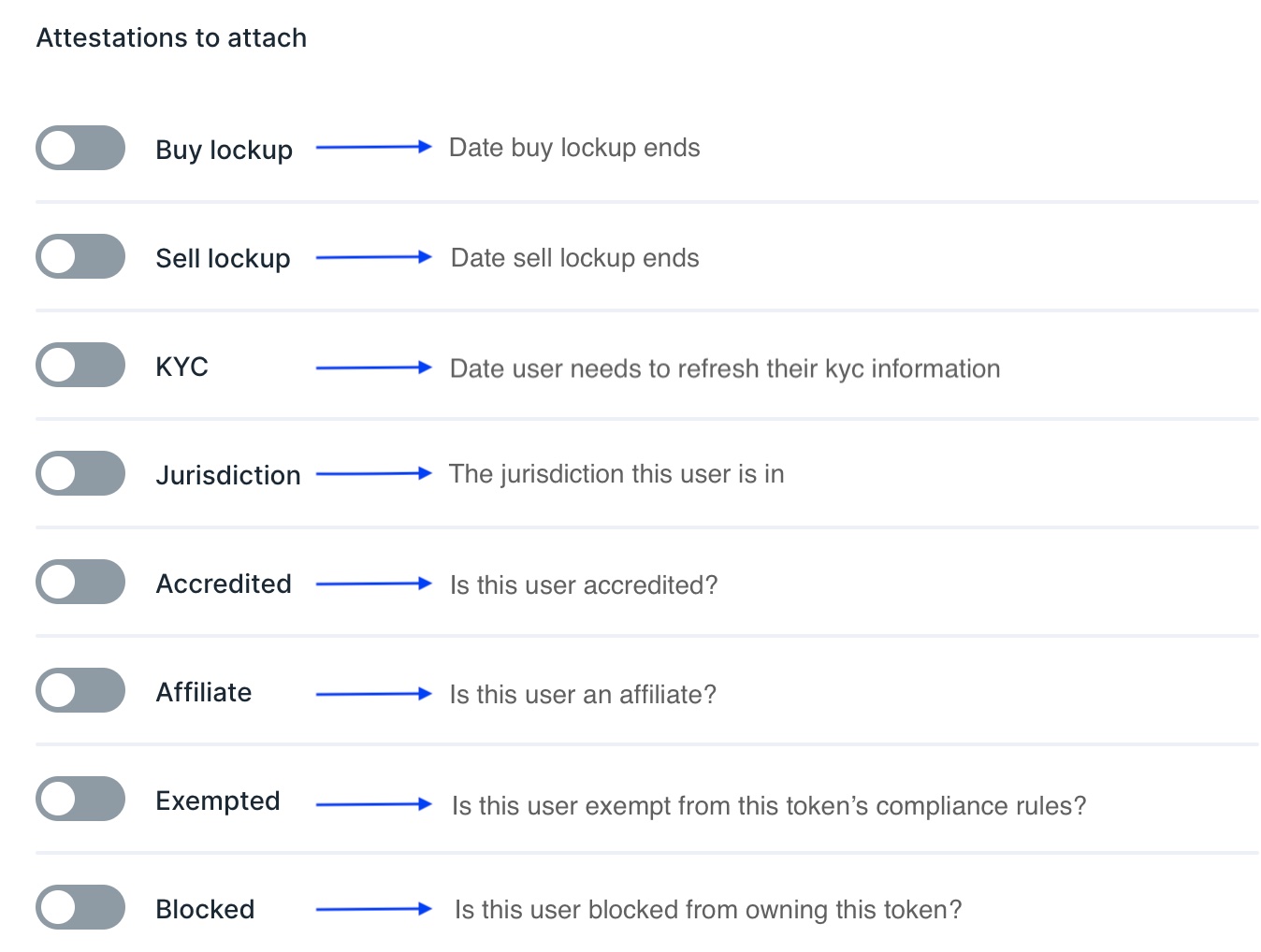Click the Jurisdiction label
Image resolution: width=1261 pixels, height=952 pixels.
click(x=228, y=475)
